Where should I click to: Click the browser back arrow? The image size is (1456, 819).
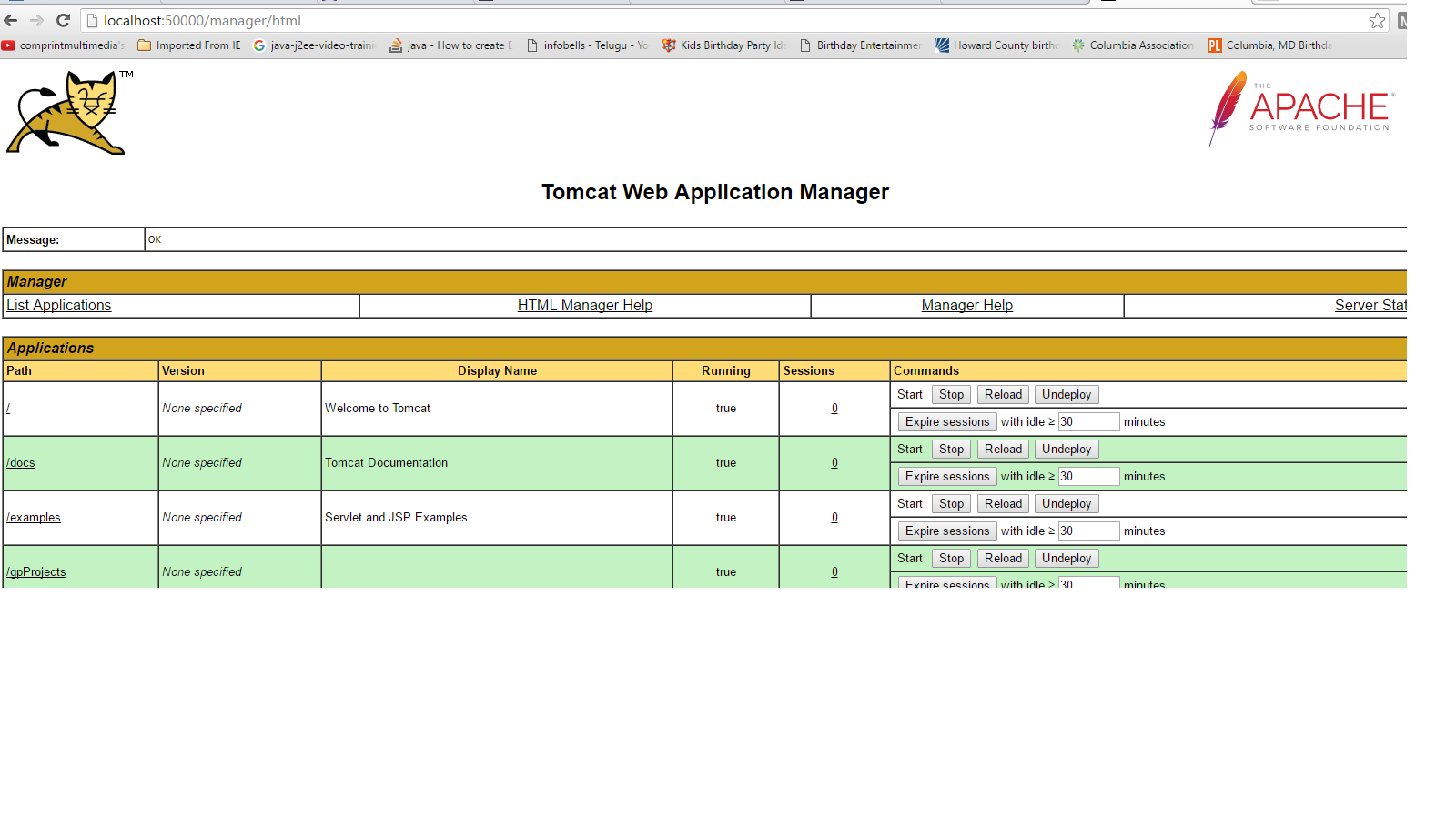pyautogui.click(x=11, y=20)
